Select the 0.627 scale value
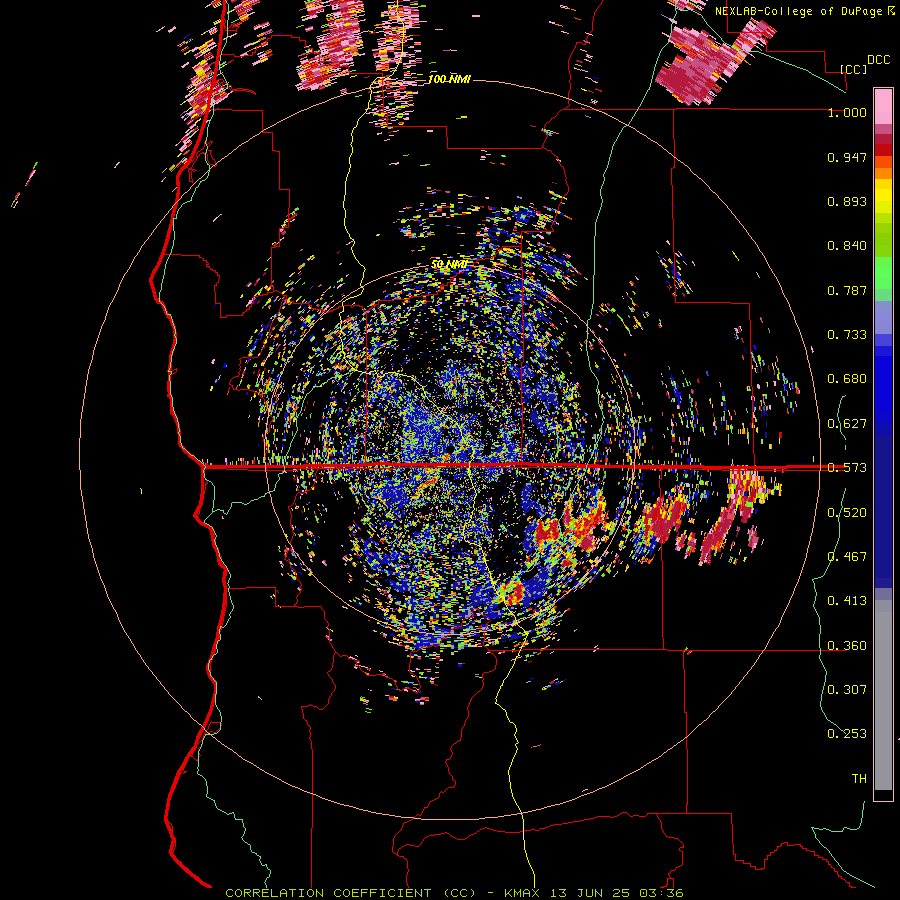This screenshot has width=900, height=900. click(x=847, y=424)
